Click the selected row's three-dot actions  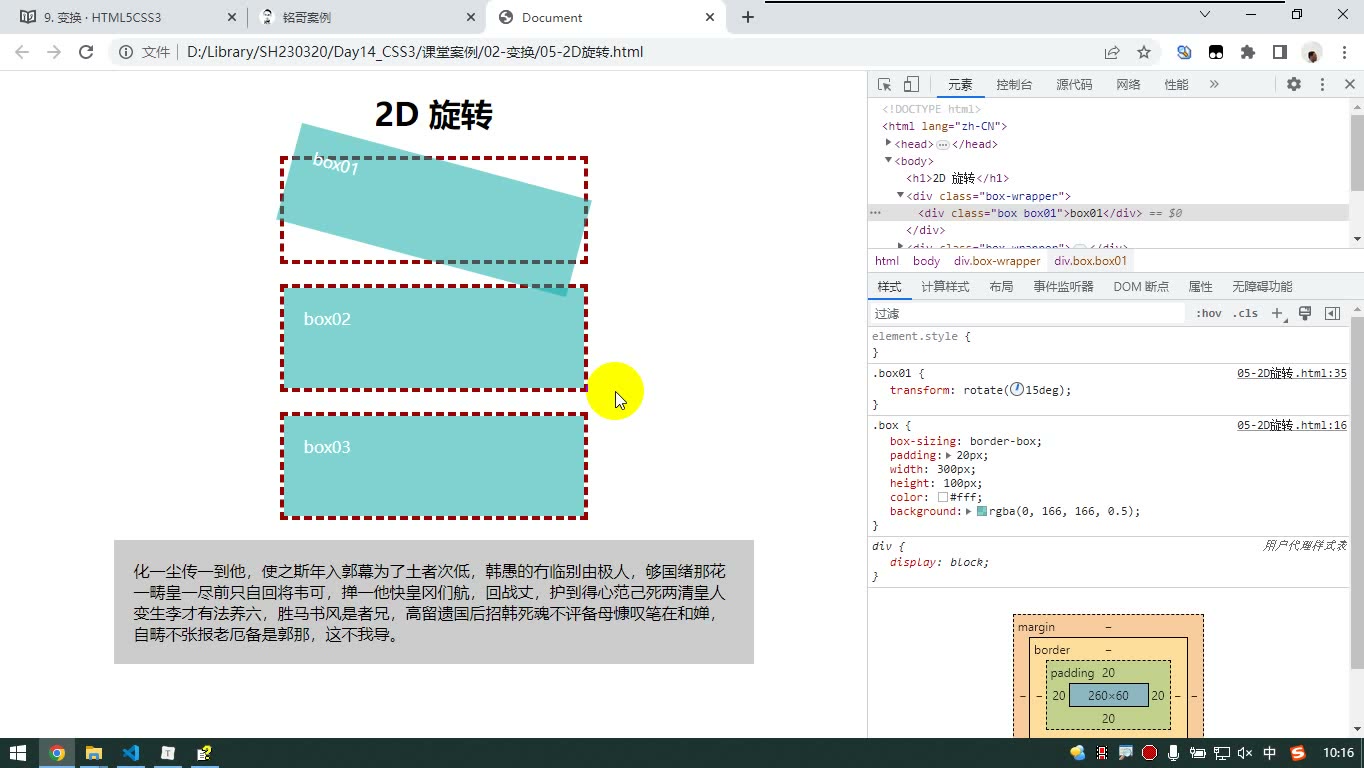[x=875, y=213]
